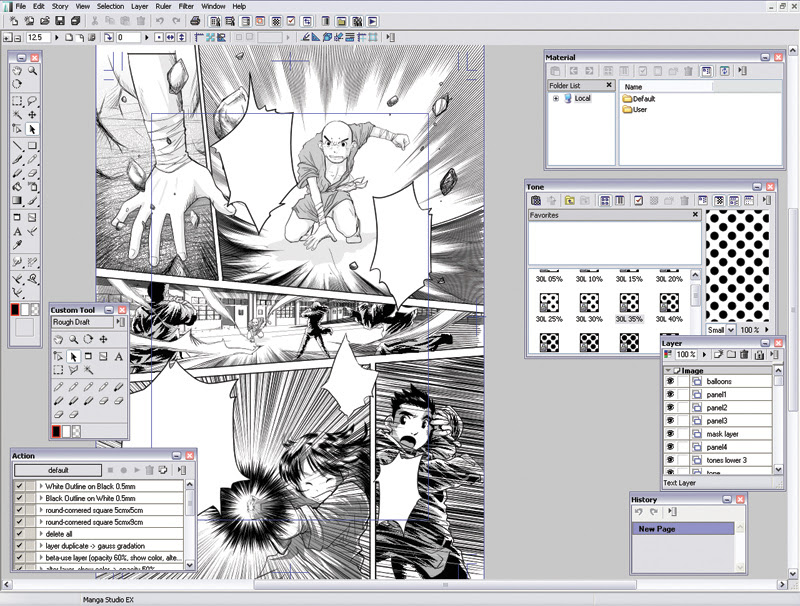Click the default action set button
The height and width of the screenshot is (606, 800).
coord(58,470)
